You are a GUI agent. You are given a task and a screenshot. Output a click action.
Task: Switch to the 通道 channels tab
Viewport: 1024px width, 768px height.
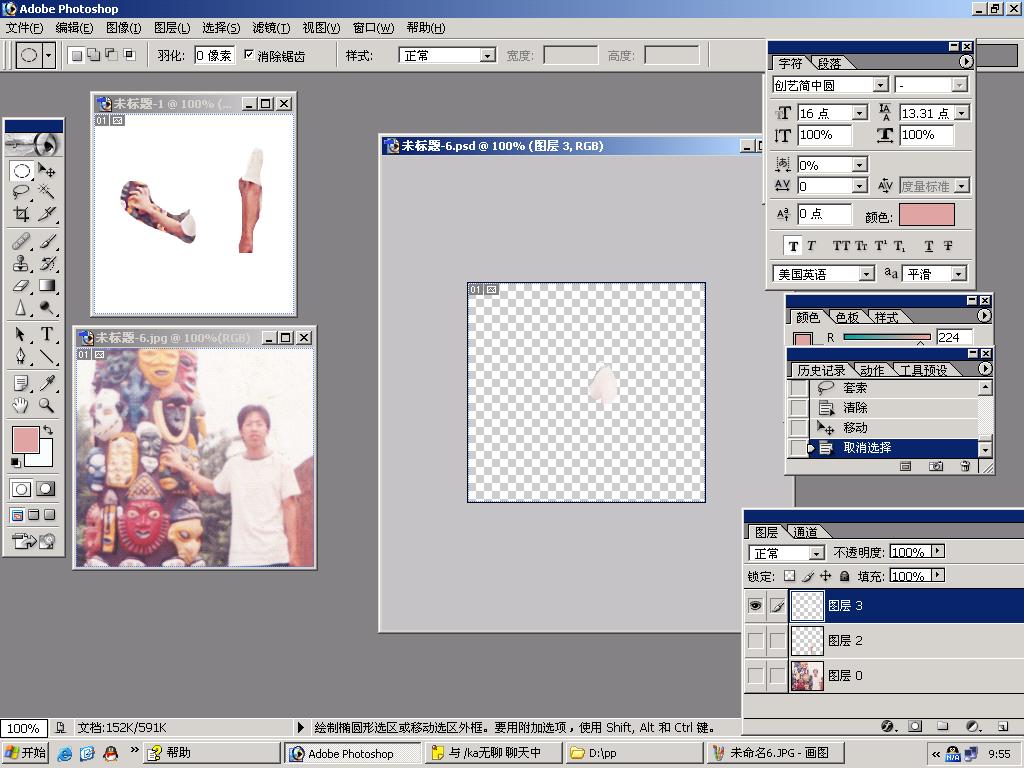(805, 532)
